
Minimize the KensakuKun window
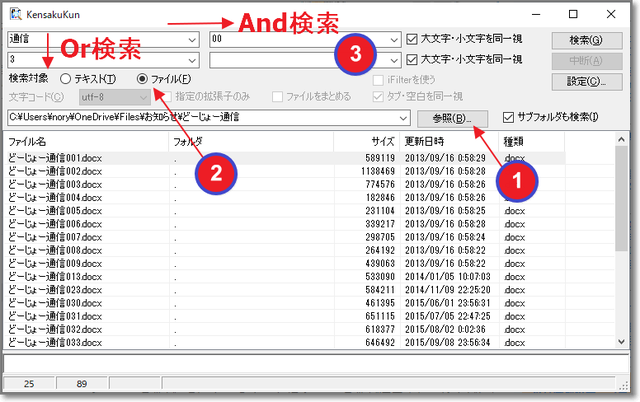pyautogui.click(x=527, y=14)
